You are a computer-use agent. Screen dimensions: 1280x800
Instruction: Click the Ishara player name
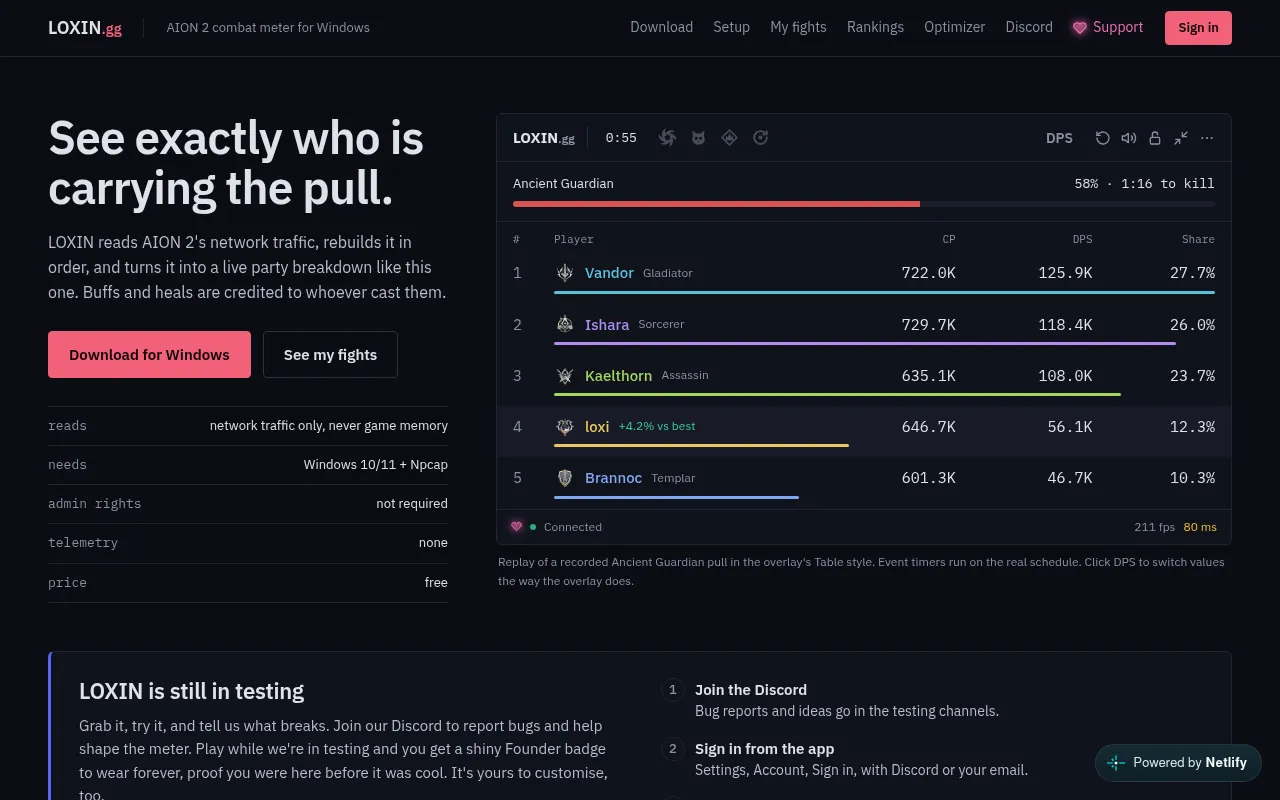click(607, 324)
